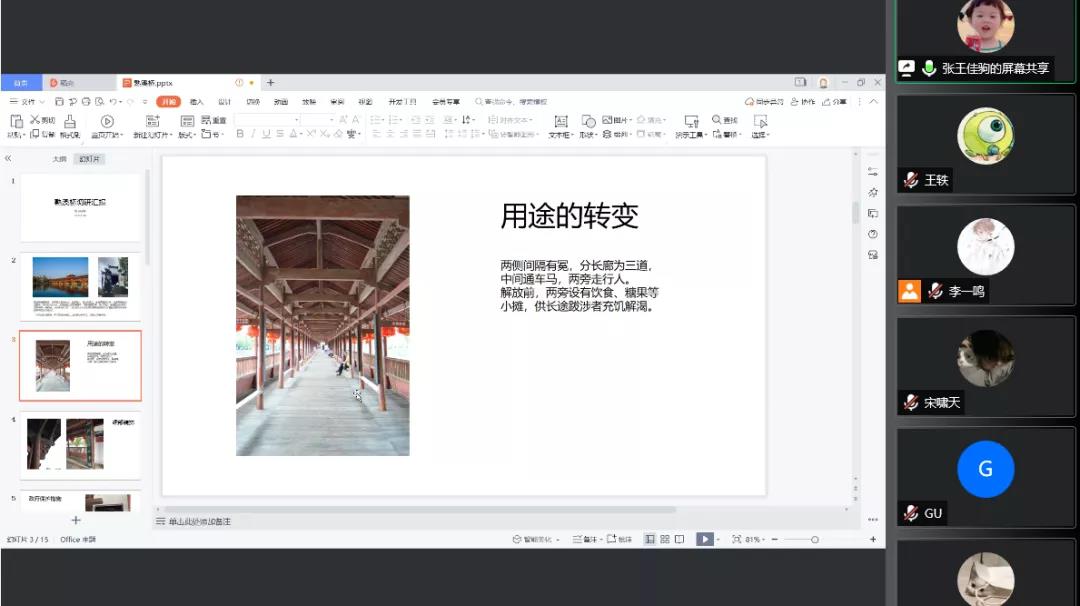Toggle underline text formatting
Viewport: 1080px width, 606px height.
click(266, 134)
